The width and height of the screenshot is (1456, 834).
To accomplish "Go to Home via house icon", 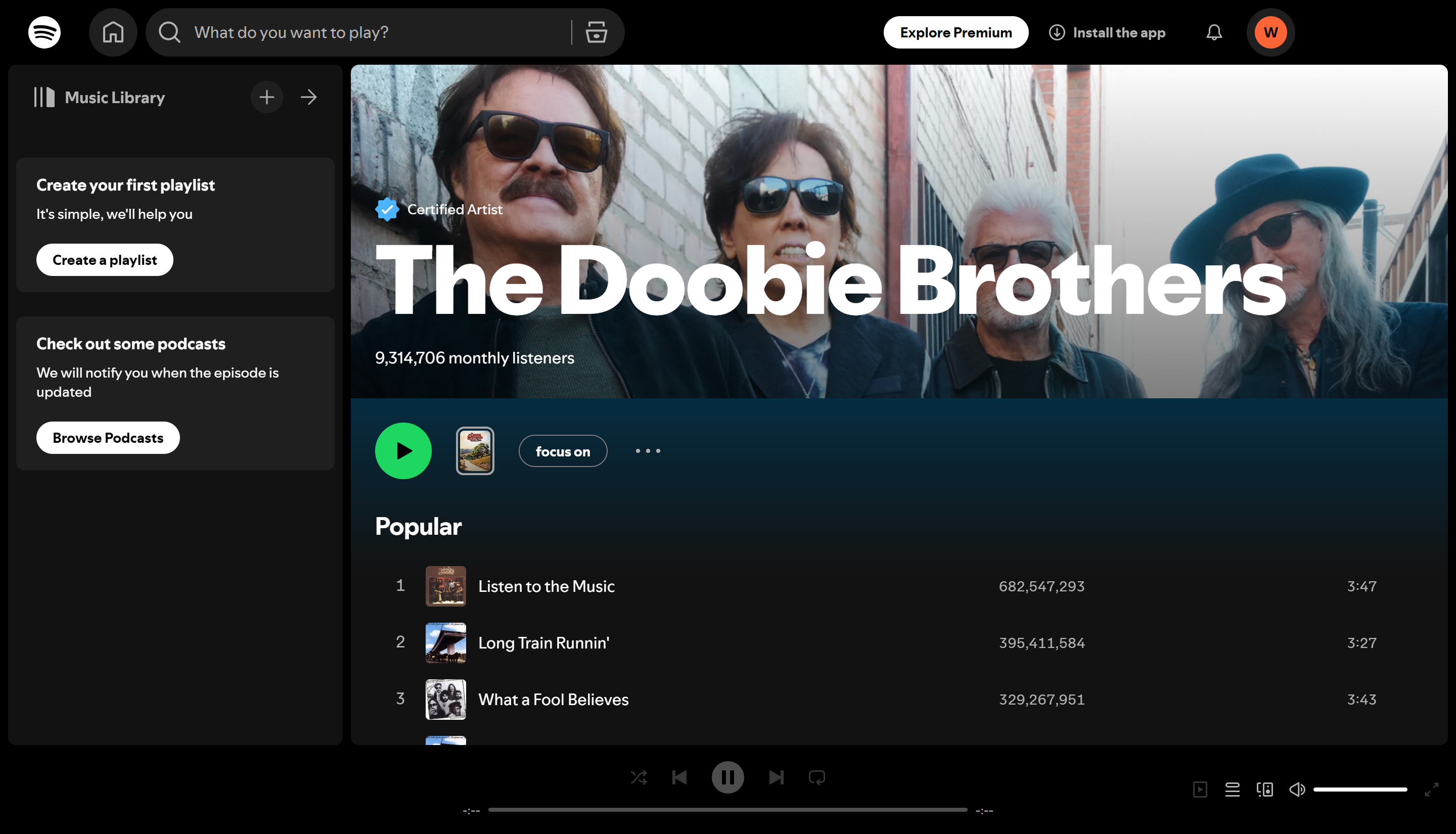I will pos(113,33).
